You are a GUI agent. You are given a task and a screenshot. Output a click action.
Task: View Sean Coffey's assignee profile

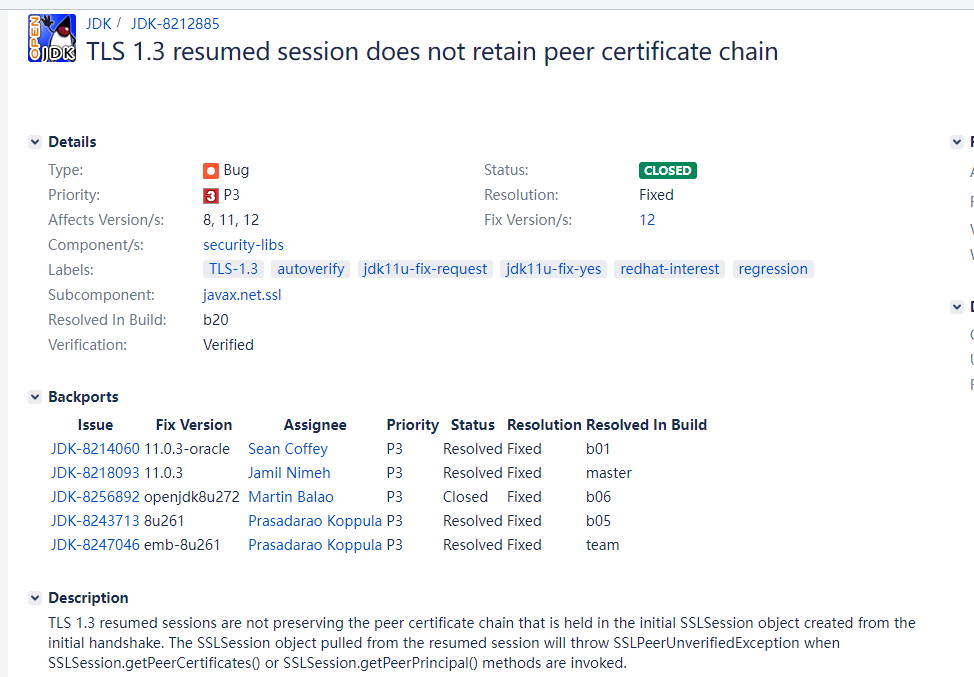coord(287,448)
